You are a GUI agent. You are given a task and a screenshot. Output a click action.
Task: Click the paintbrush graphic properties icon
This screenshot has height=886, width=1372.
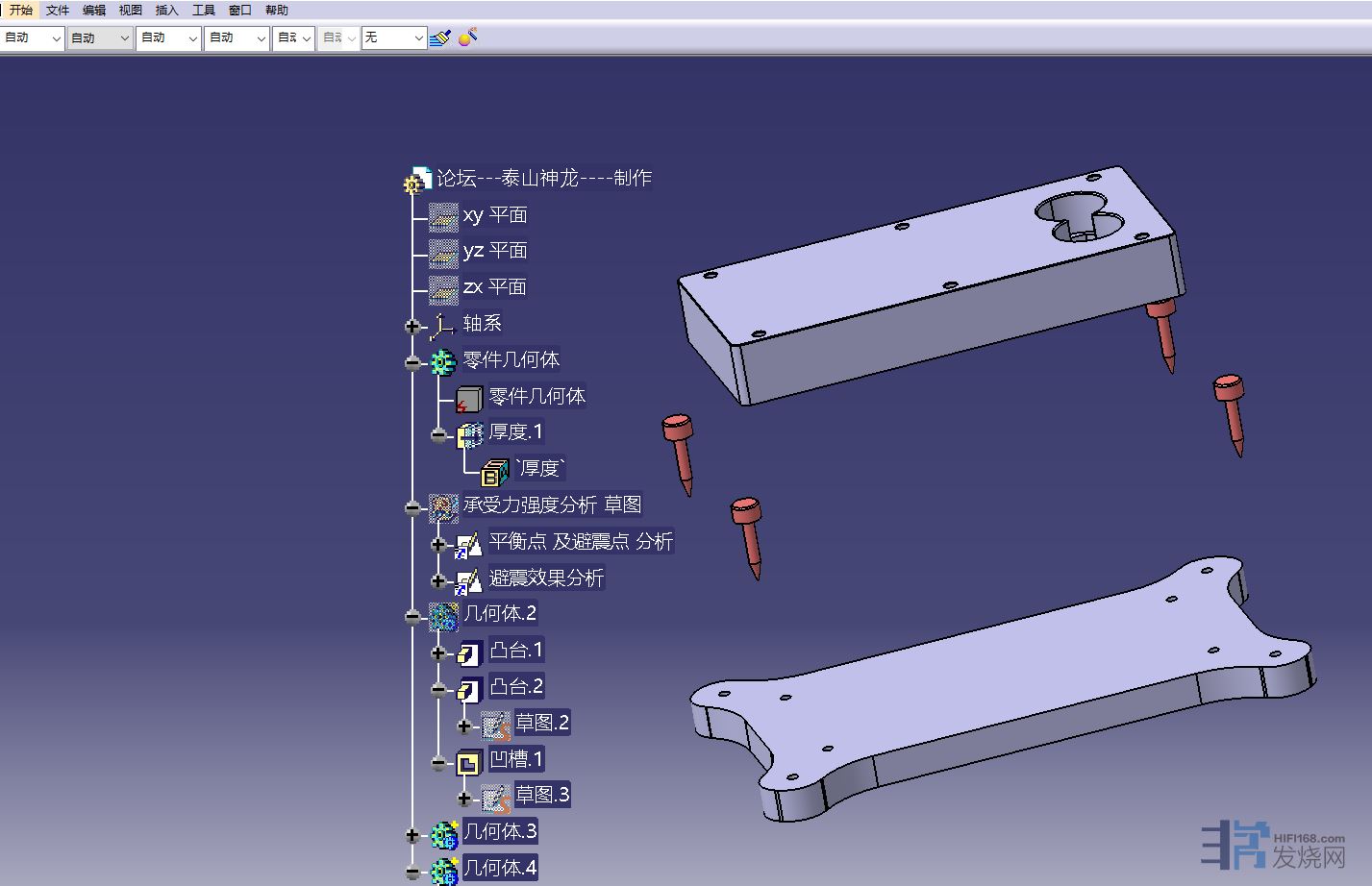point(440,37)
